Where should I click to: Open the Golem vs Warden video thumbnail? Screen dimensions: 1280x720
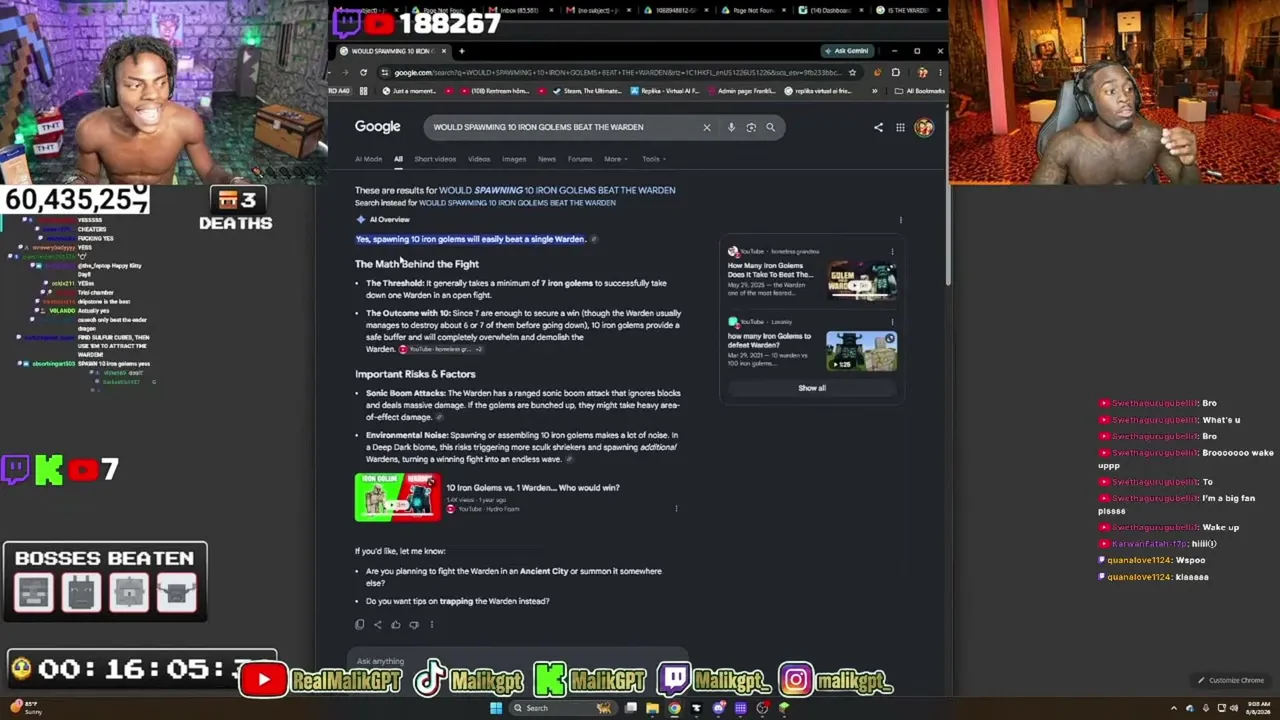point(861,279)
